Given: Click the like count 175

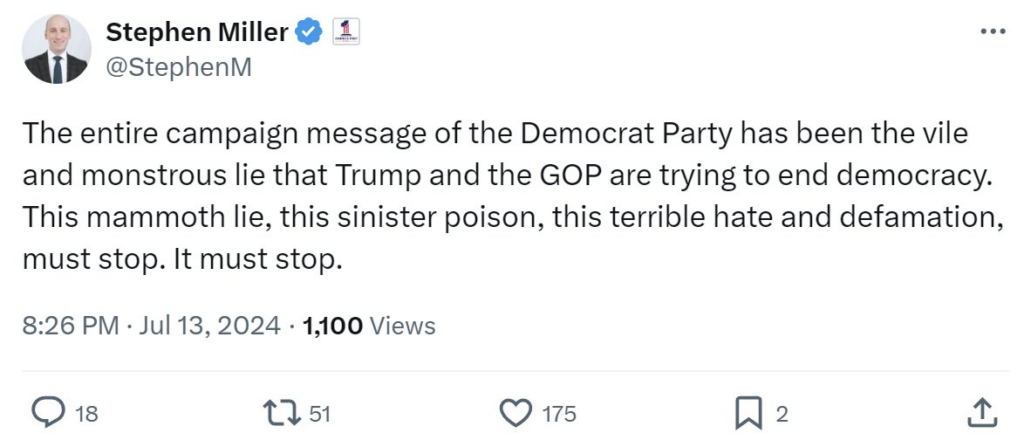Looking at the screenshot, I should pyautogui.click(x=559, y=412).
